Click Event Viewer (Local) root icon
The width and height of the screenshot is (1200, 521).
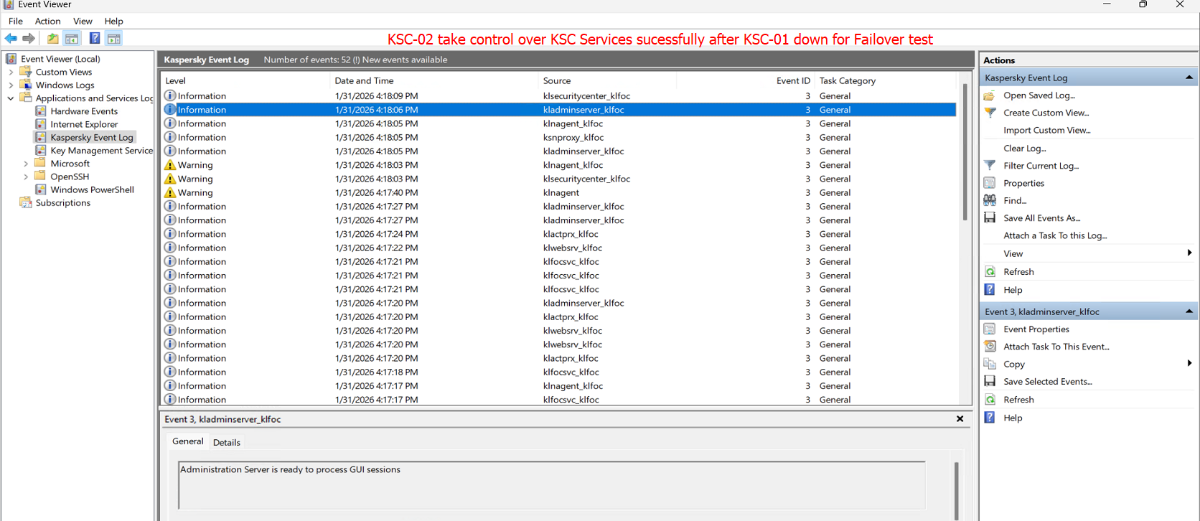[x=11, y=59]
